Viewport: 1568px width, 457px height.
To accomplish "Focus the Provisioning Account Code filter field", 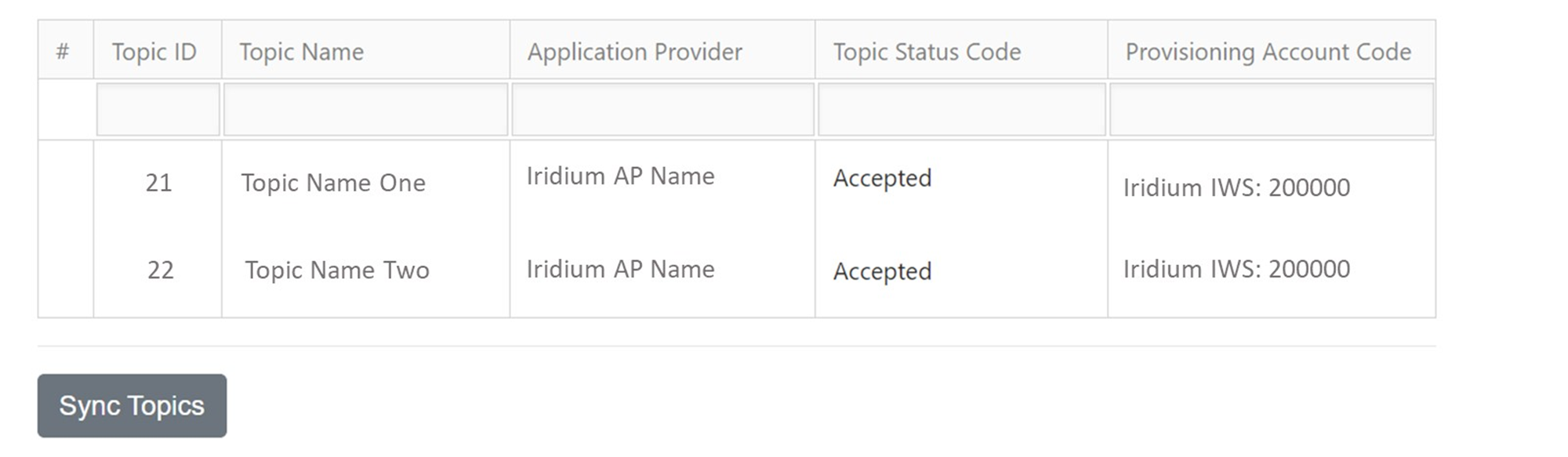I will coord(1271,110).
